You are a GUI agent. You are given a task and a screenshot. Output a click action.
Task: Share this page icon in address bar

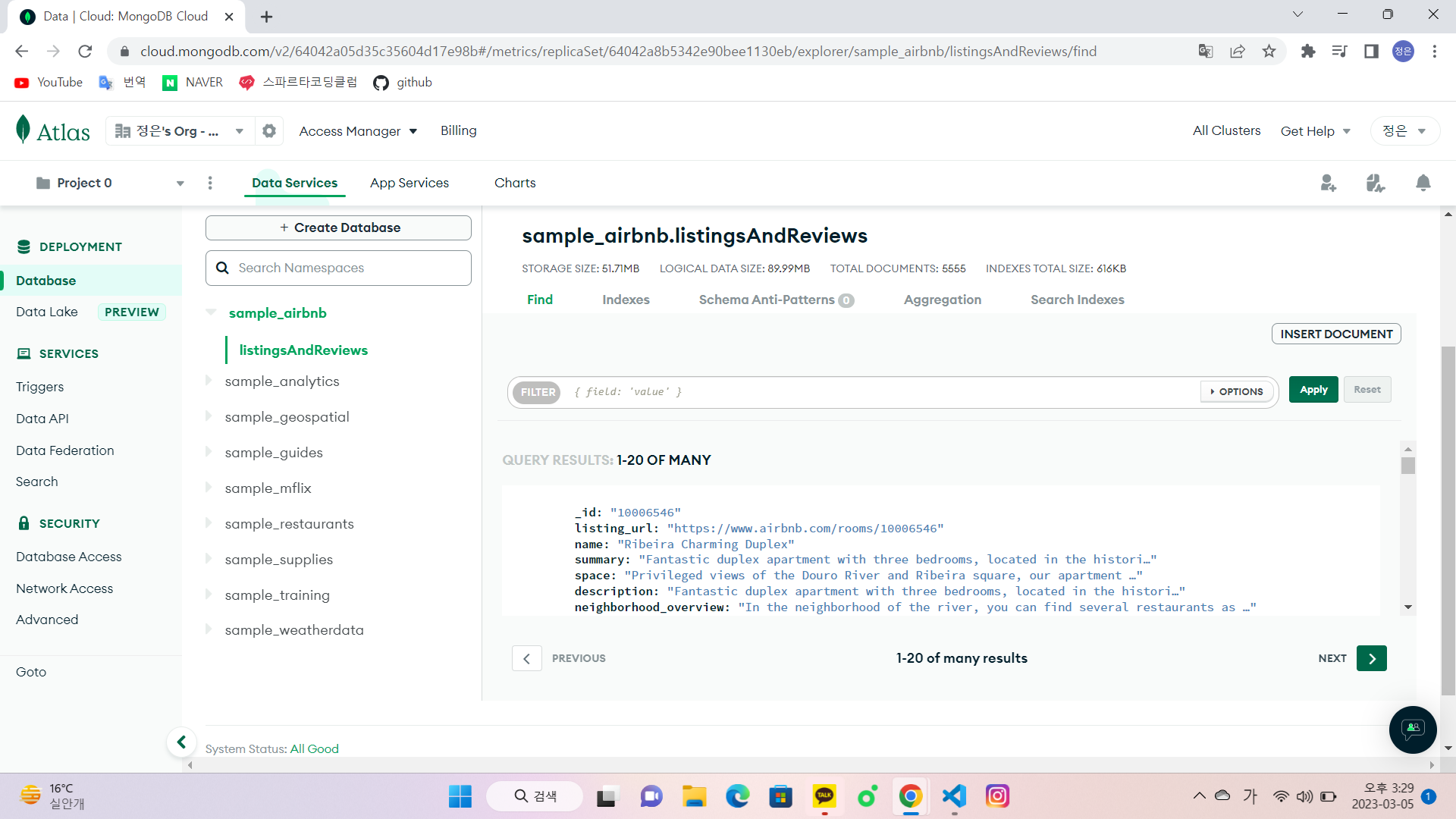click(1238, 51)
